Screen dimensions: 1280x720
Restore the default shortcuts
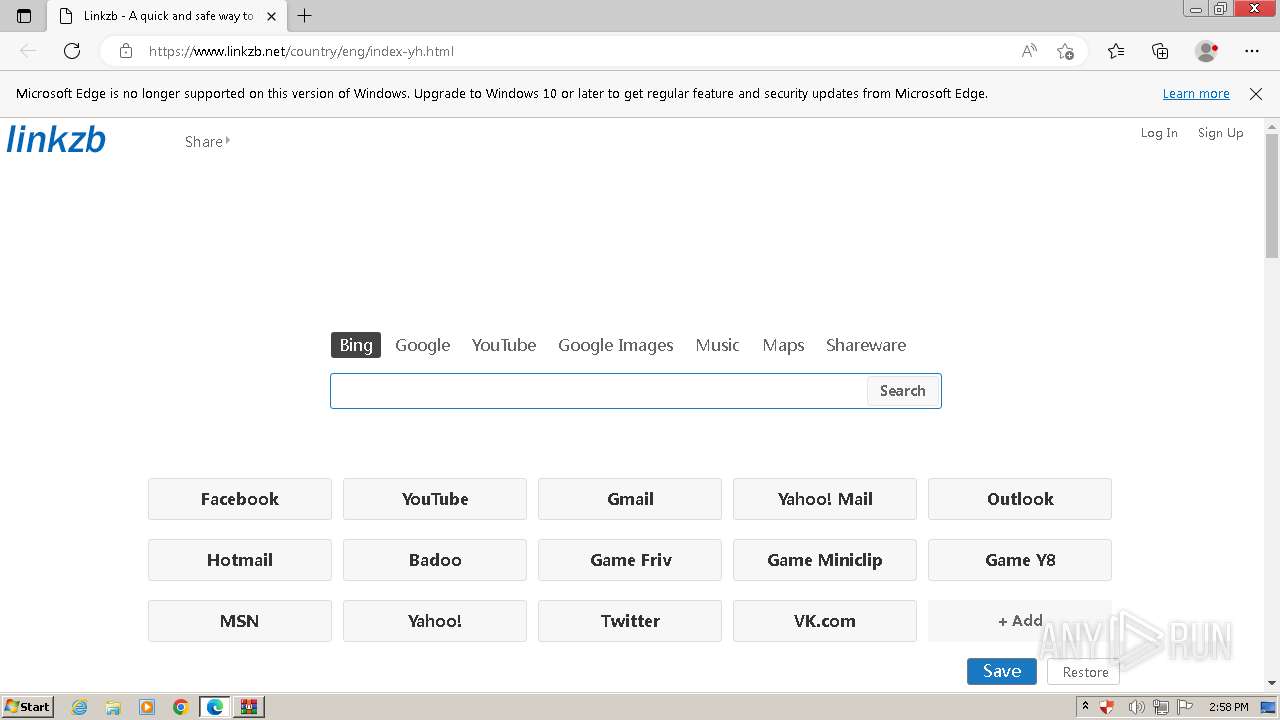(x=1085, y=672)
